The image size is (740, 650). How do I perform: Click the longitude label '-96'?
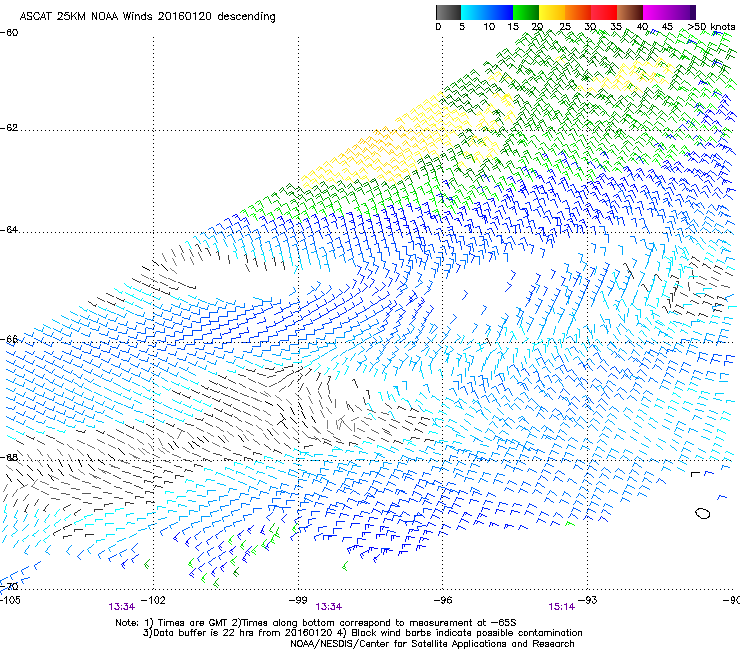443,600
